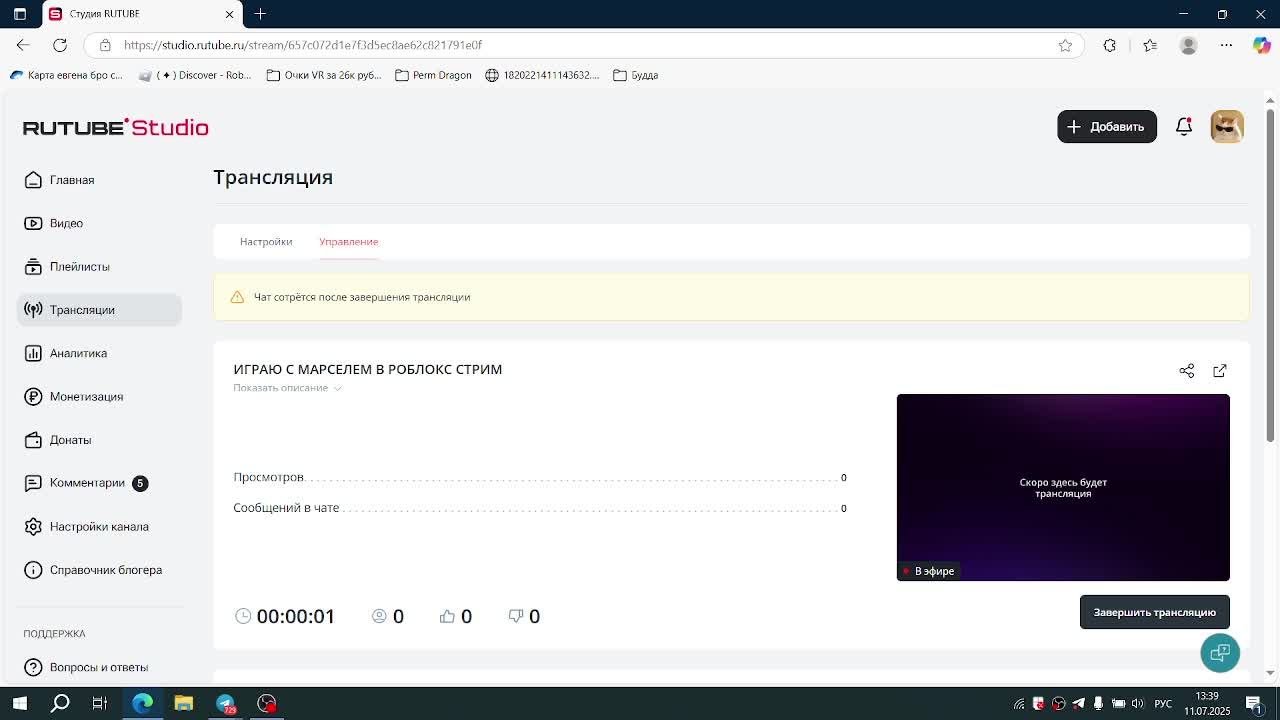Viewport: 1280px width, 720px height.
Task: Open the stream in a new window icon
Action: tap(1220, 371)
